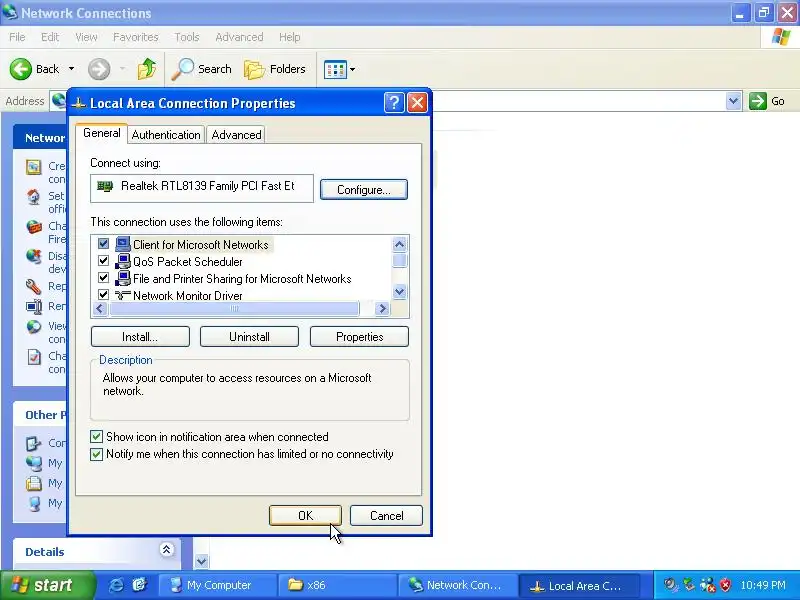Cancel the connection properties dialog

coord(386,515)
